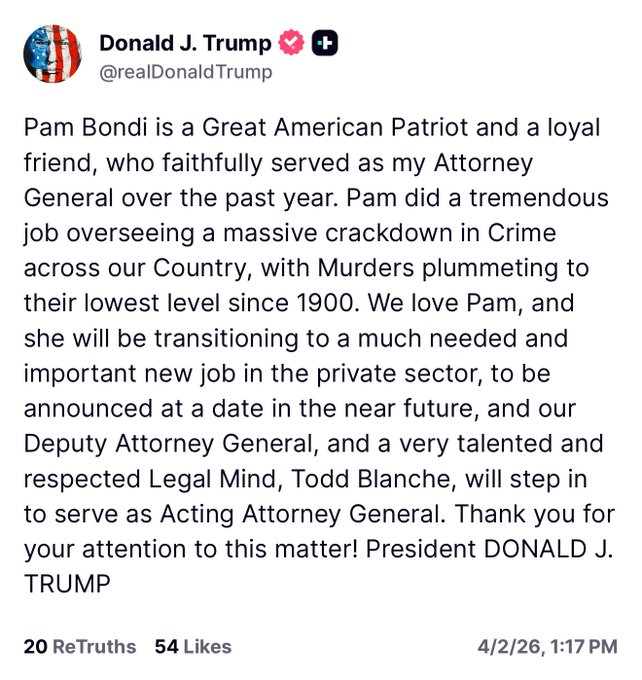642x680 pixels.
Task: Click "Murders plummeting" in the post
Action: 438,268
